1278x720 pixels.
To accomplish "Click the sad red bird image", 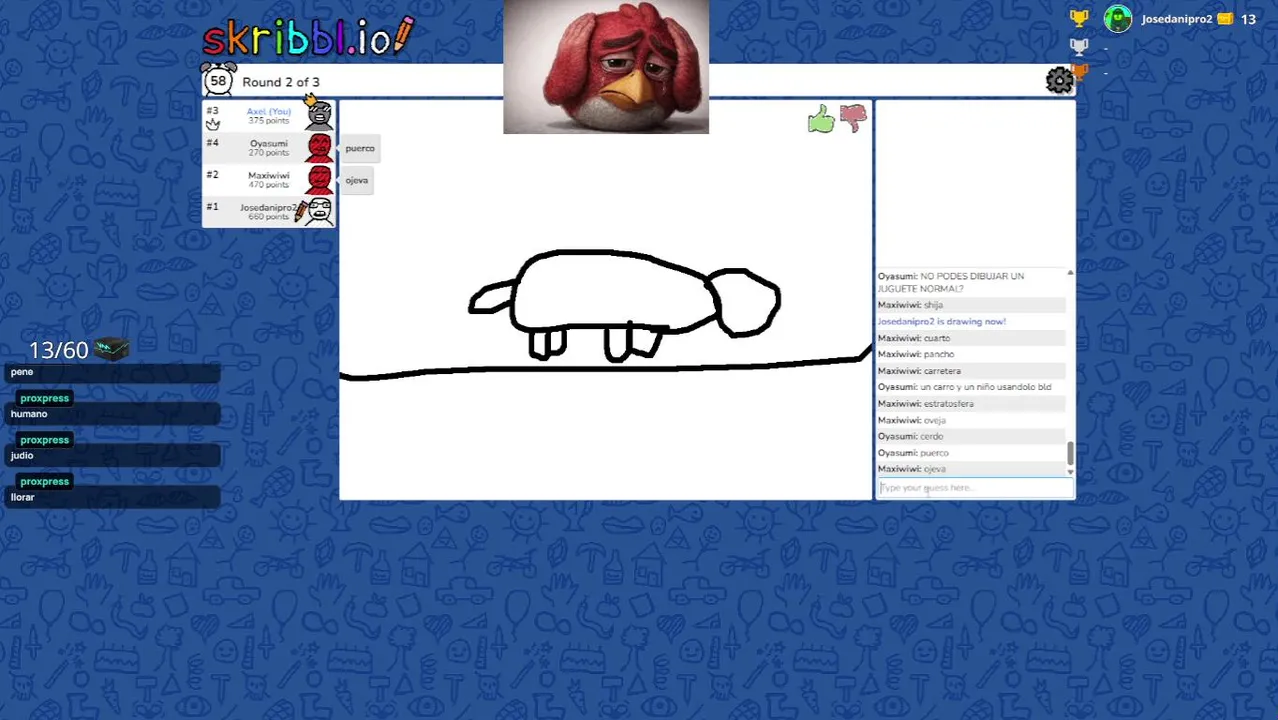I will coord(606,67).
